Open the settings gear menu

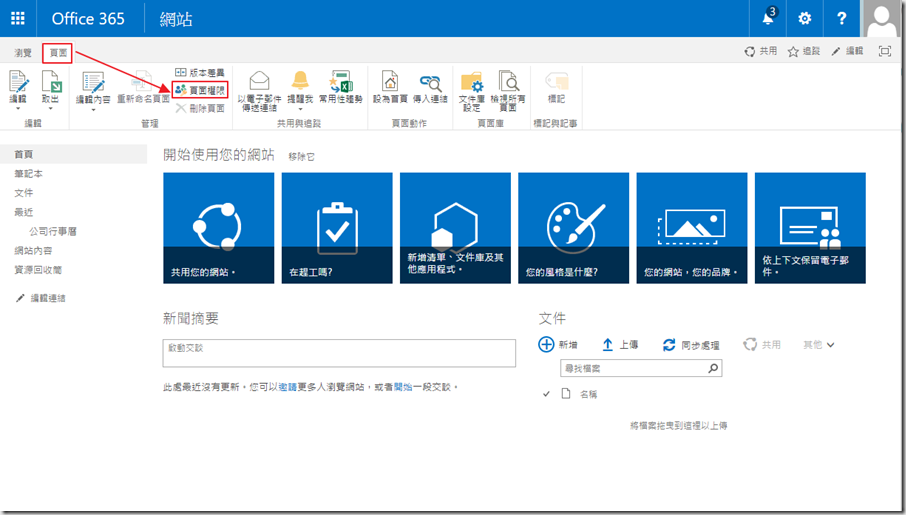coord(805,19)
